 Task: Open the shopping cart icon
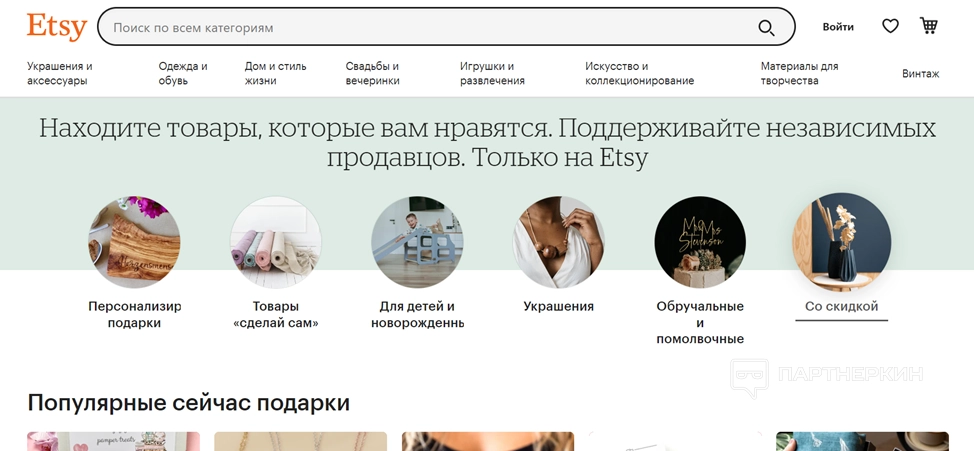pos(929,25)
